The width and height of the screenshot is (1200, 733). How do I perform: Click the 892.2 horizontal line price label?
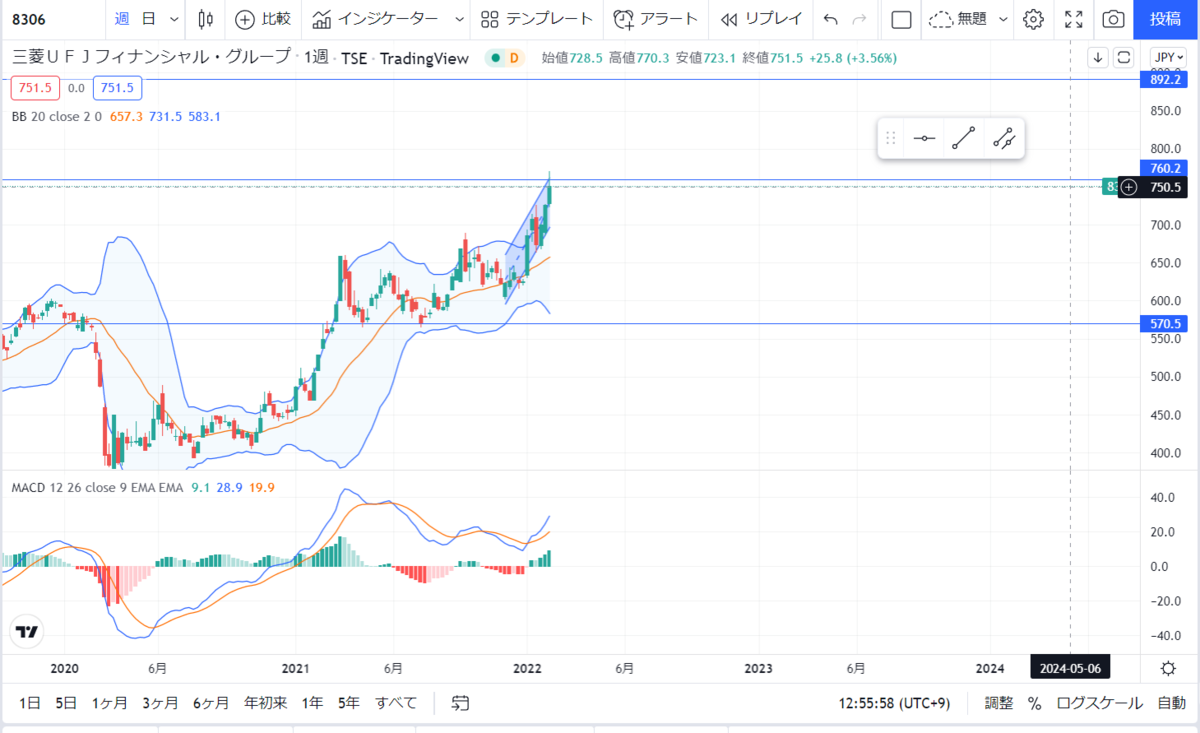[x=1166, y=80]
